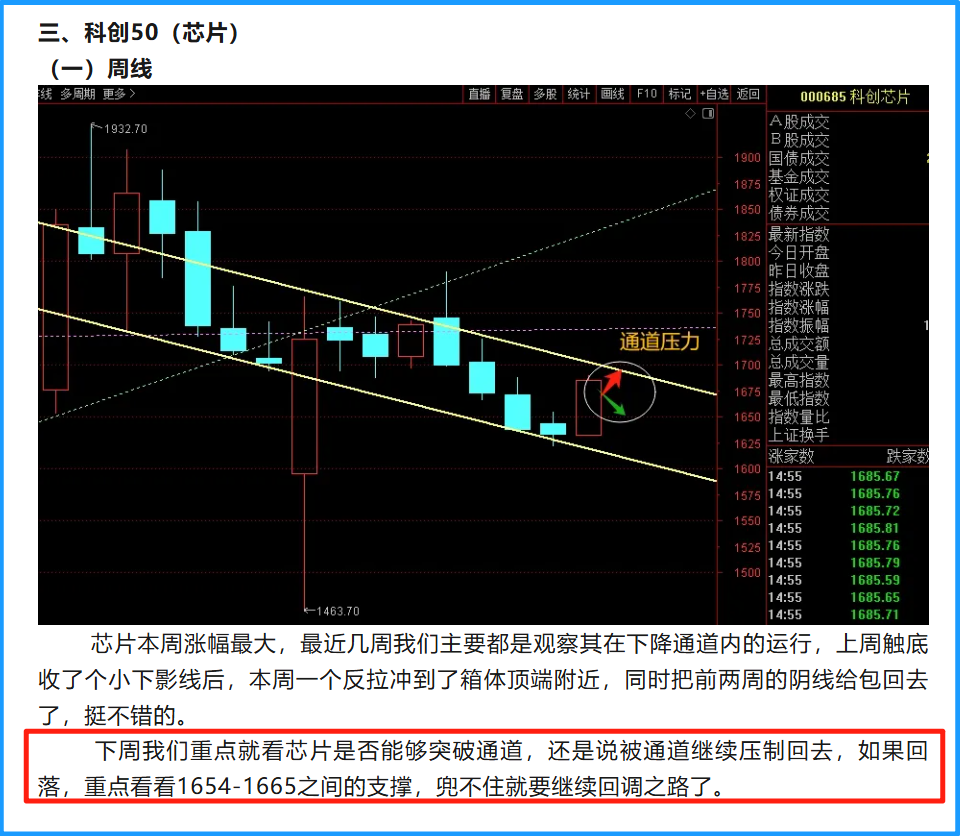Select the B股成交 row
The height and width of the screenshot is (836, 960).
click(800, 140)
